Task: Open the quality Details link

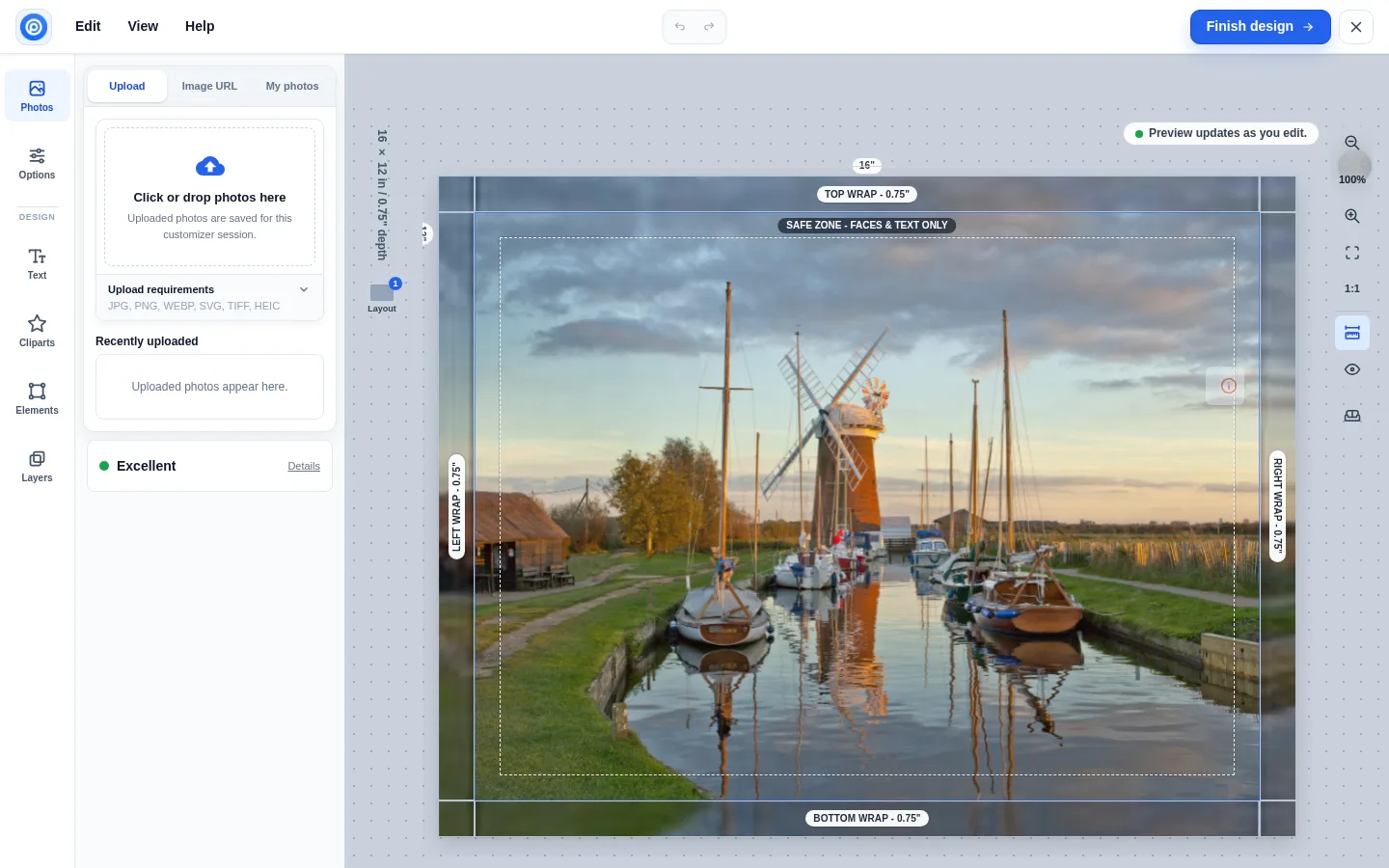Action: point(304,466)
